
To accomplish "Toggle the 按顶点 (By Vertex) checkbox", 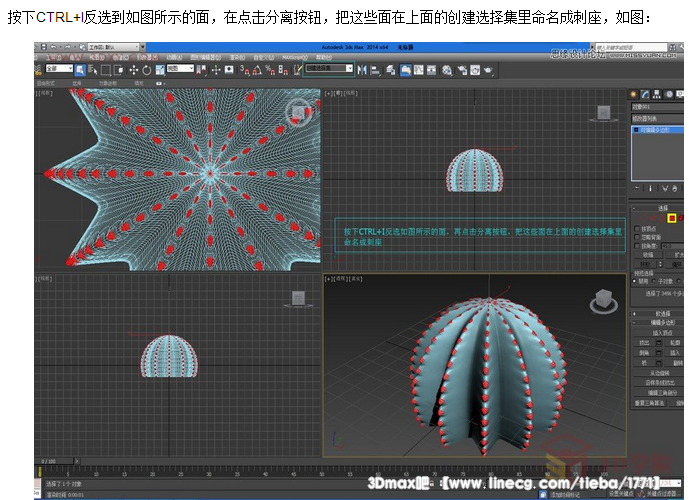I will pyautogui.click(x=638, y=229).
